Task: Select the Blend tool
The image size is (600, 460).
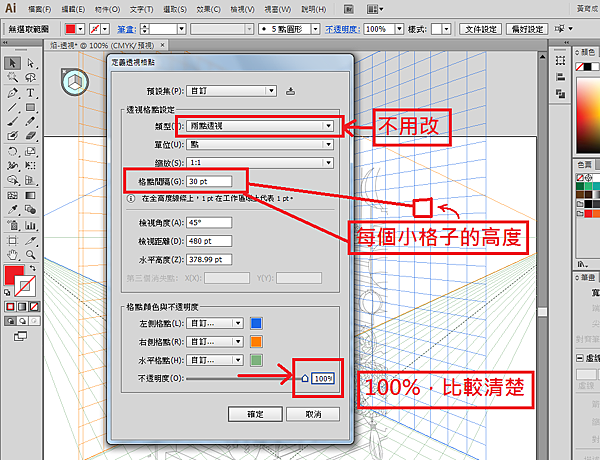Action: click(x=31, y=210)
